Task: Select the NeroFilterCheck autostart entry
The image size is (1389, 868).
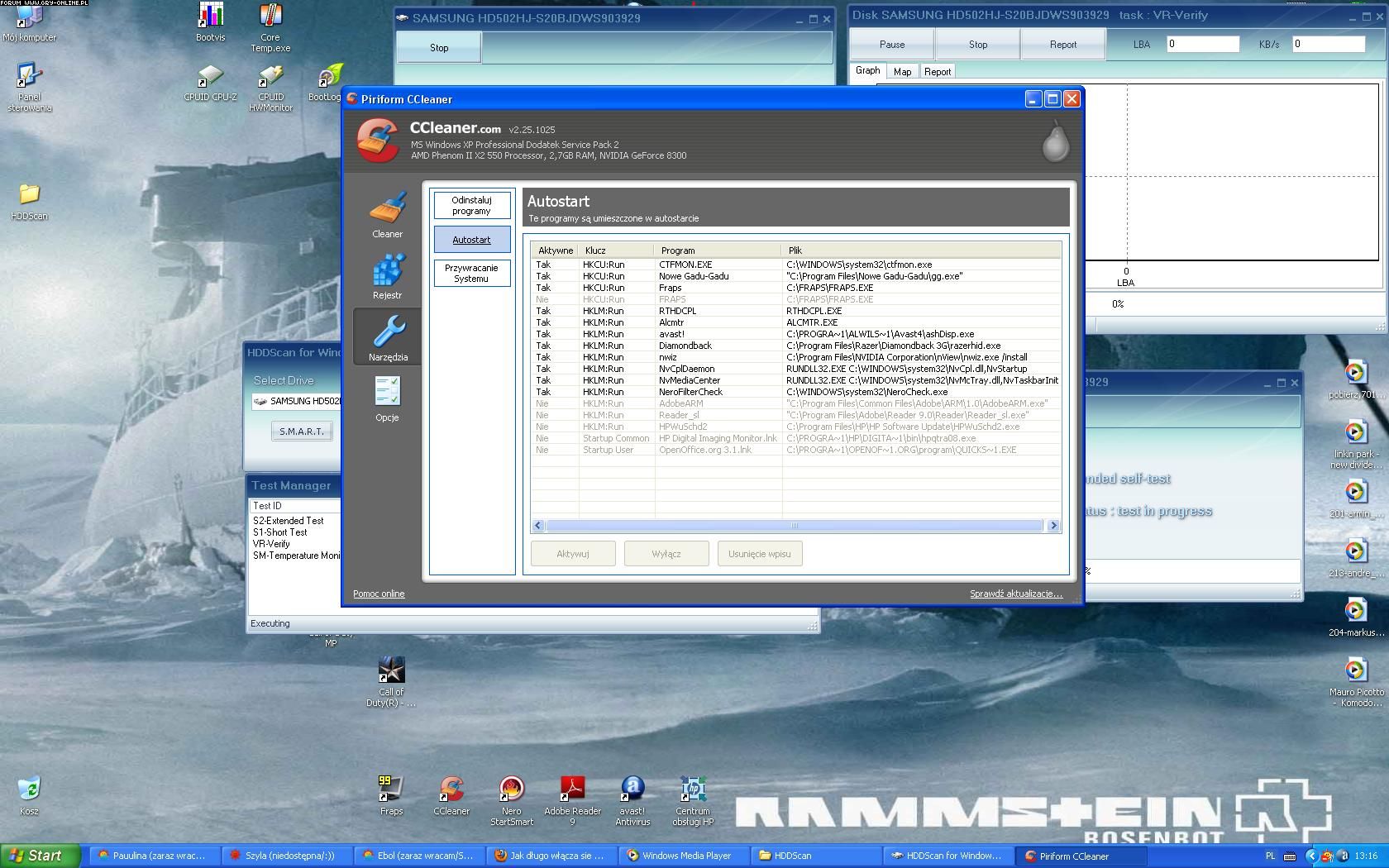Action: (796, 392)
